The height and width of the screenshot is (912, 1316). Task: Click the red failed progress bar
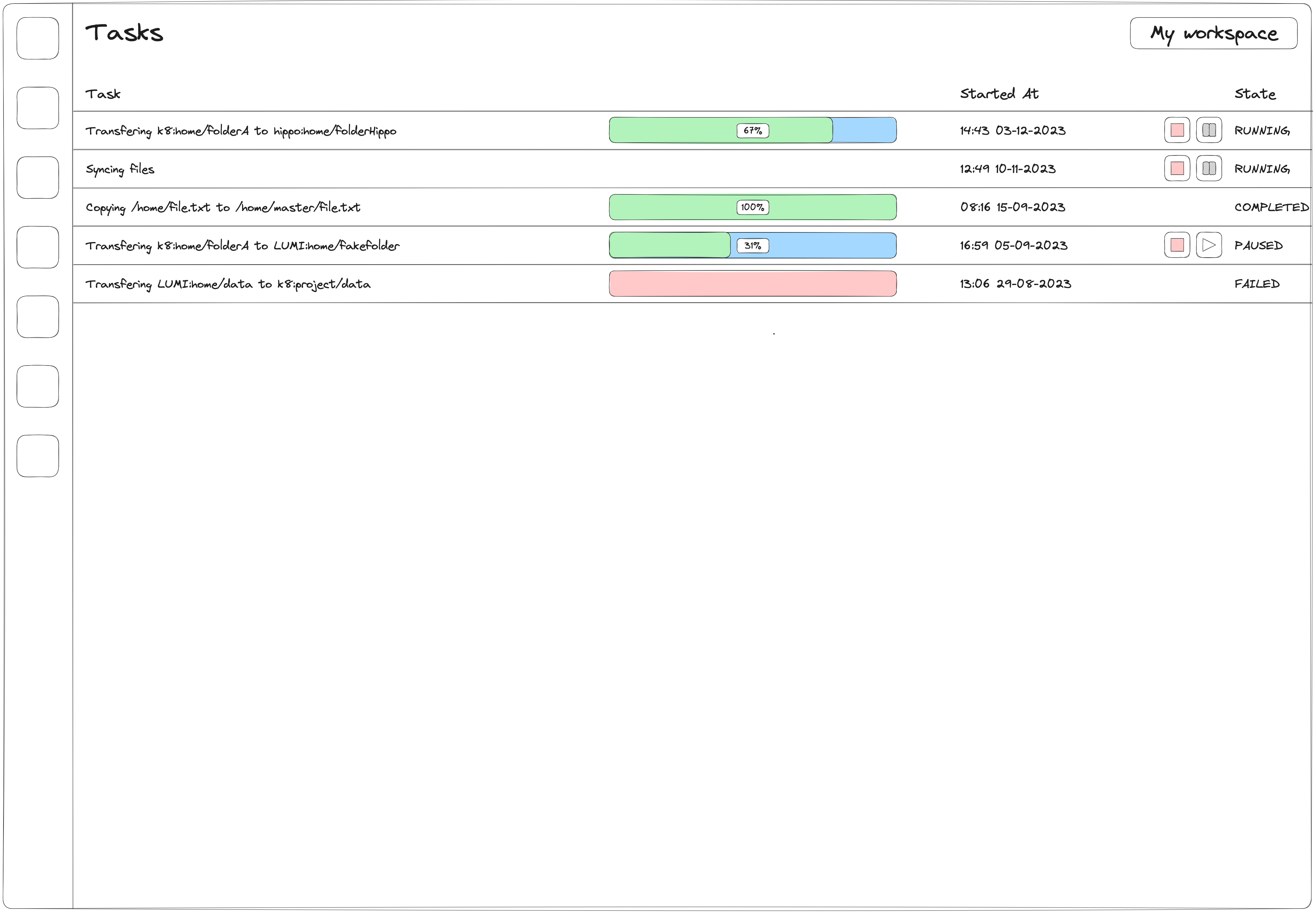pyautogui.click(x=752, y=284)
